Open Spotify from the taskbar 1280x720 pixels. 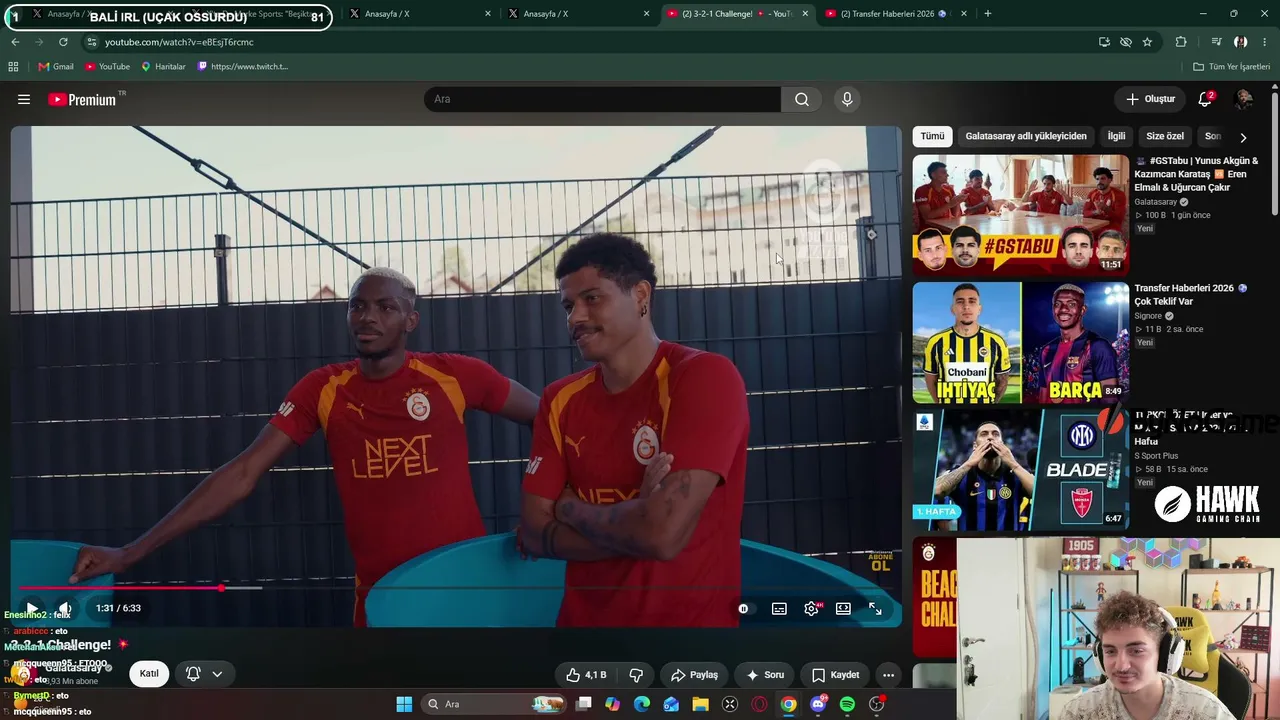(x=847, y=704)
